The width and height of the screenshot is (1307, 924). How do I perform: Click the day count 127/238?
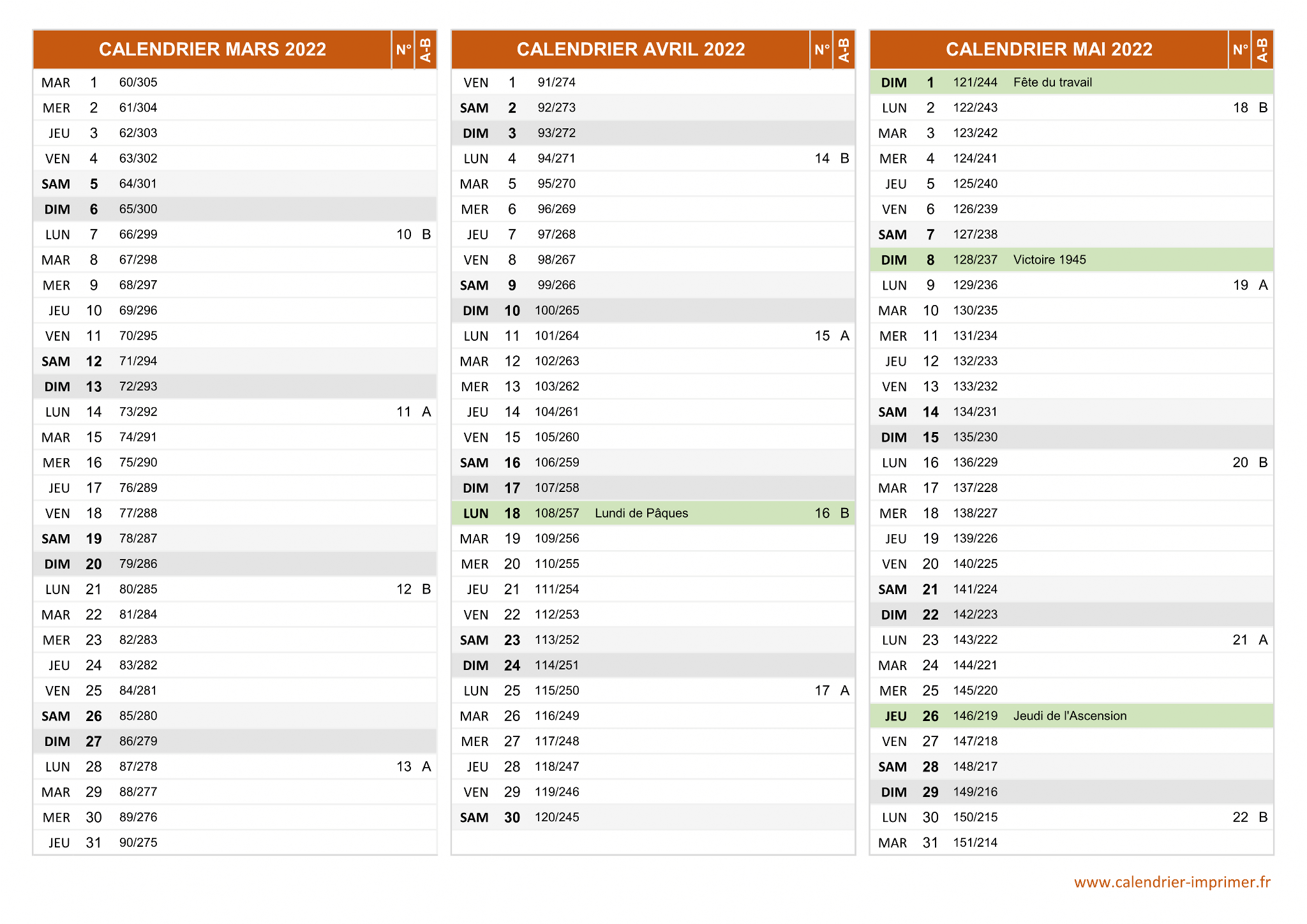coord(975,234)
